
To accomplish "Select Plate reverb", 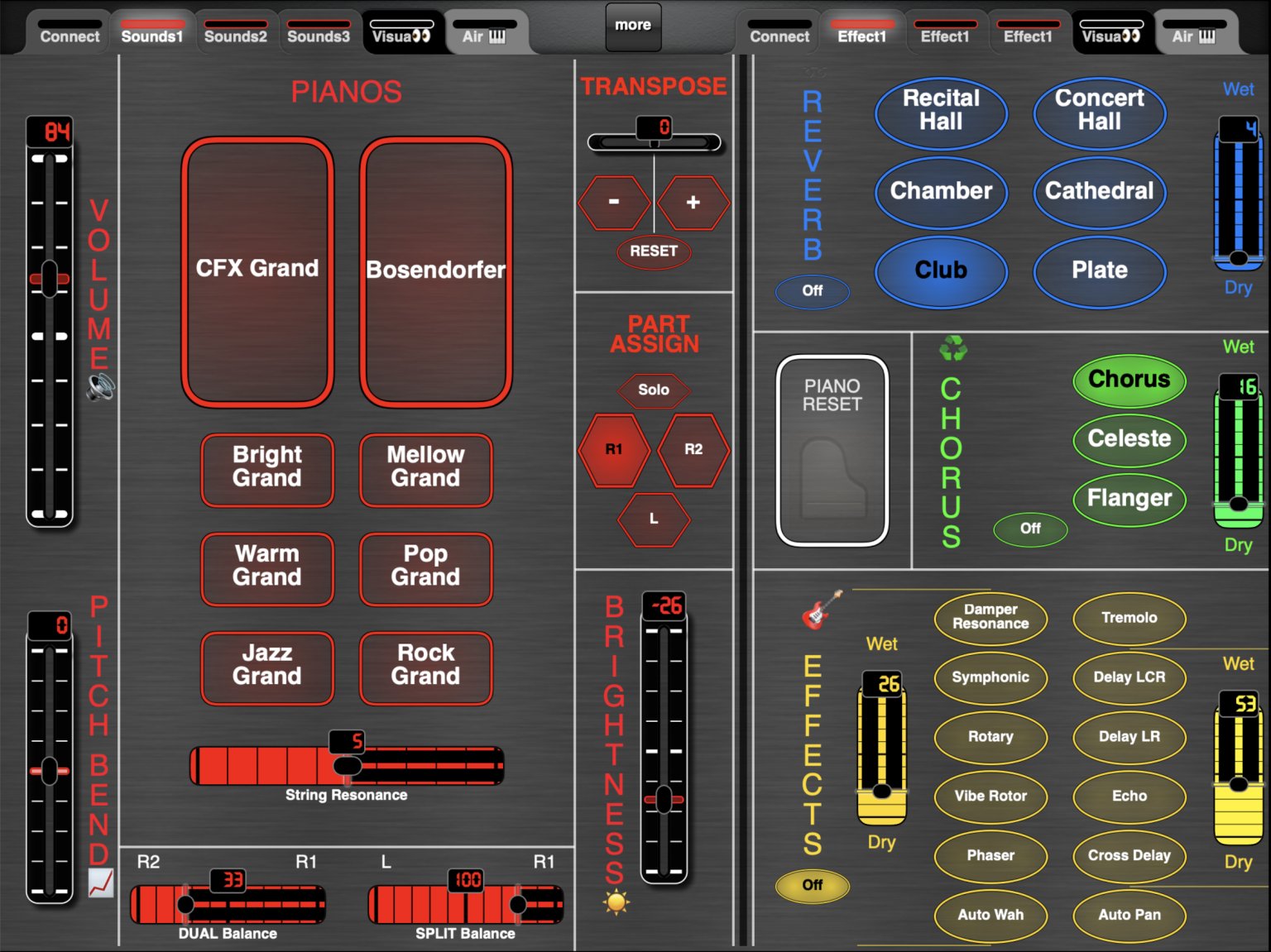I will pos(1100,270).
